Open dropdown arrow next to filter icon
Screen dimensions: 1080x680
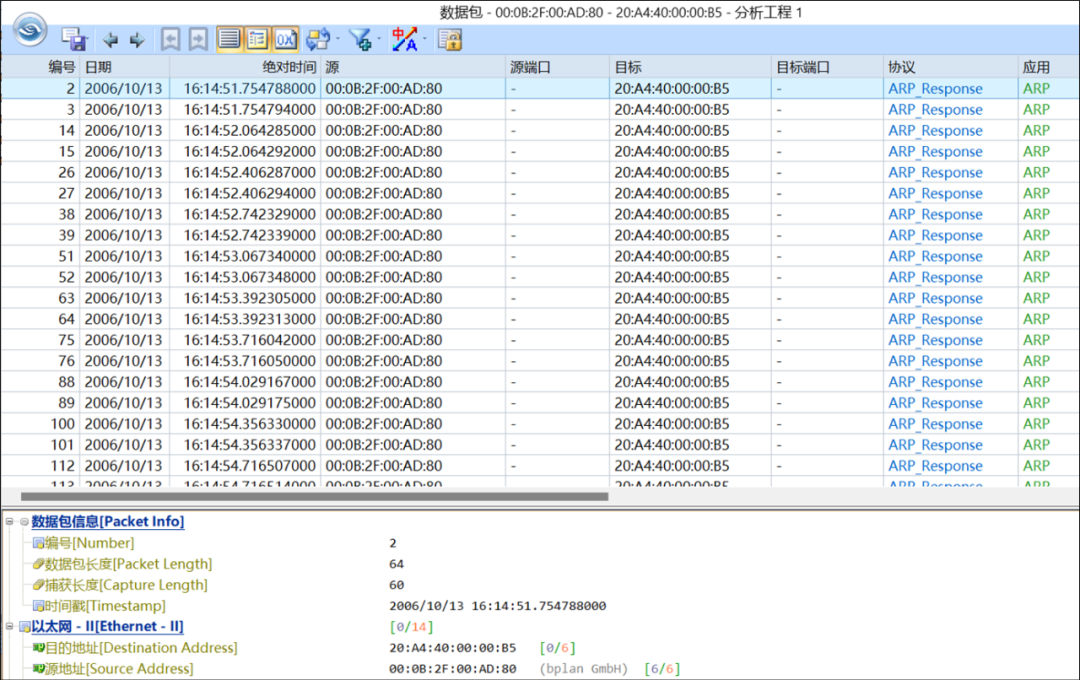pyautogui.click(x=380, y=40)
